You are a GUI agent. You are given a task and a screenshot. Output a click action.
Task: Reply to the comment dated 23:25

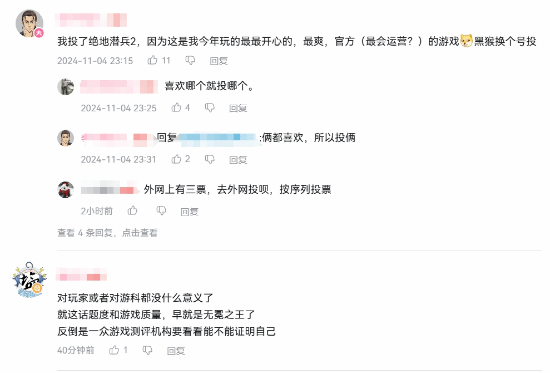pos(238,108)
